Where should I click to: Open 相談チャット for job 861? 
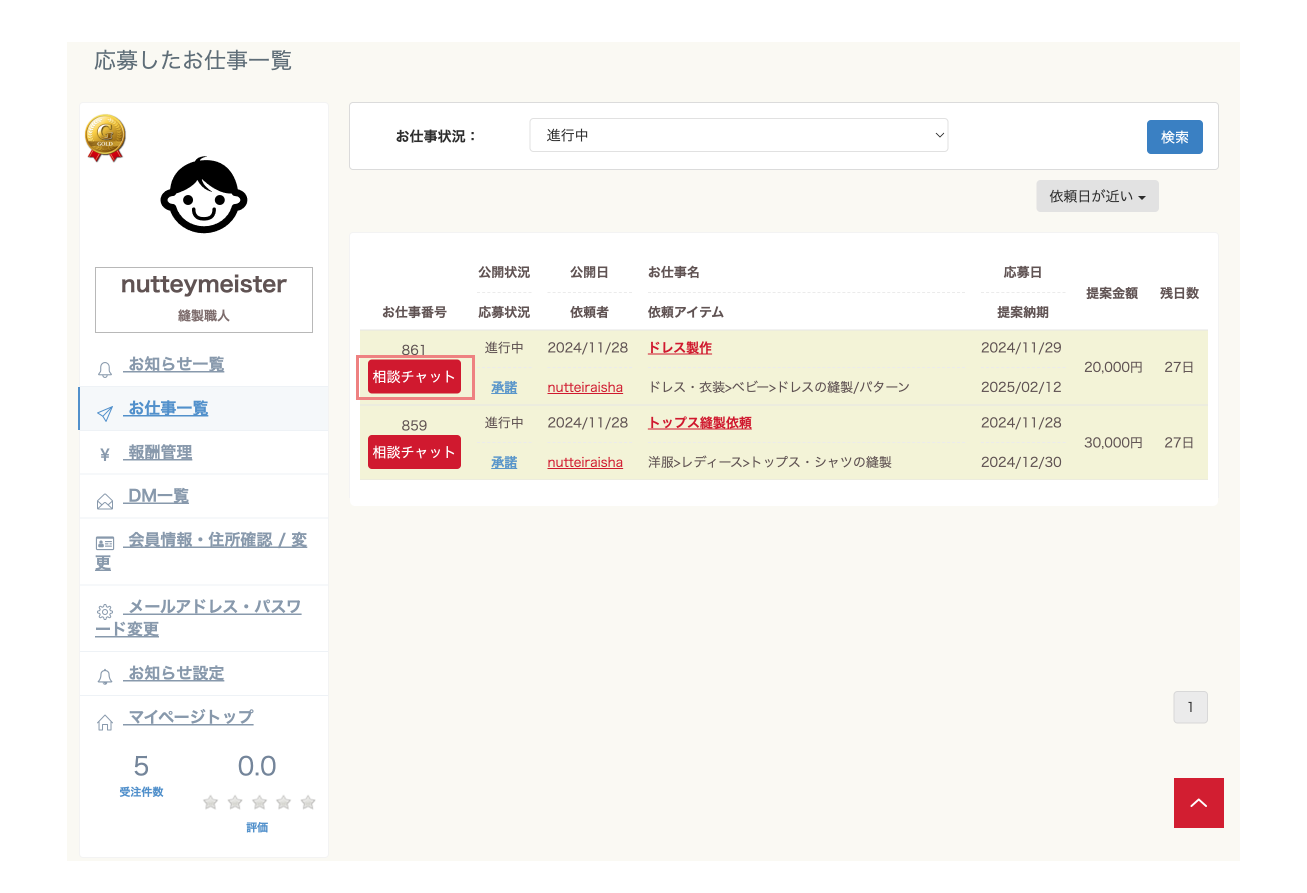[414, 377]
